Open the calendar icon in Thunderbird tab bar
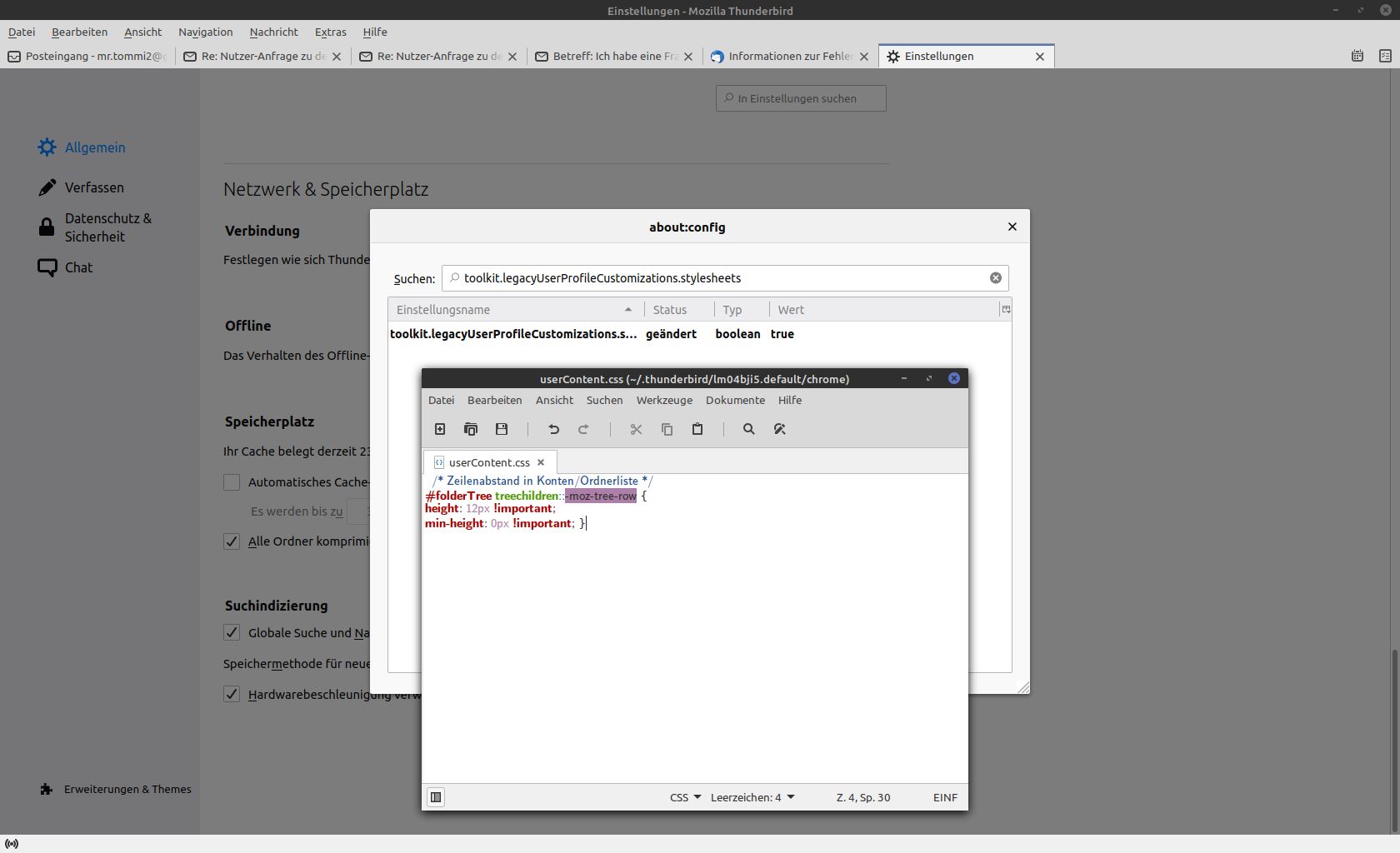 (x=1357, y=56)
